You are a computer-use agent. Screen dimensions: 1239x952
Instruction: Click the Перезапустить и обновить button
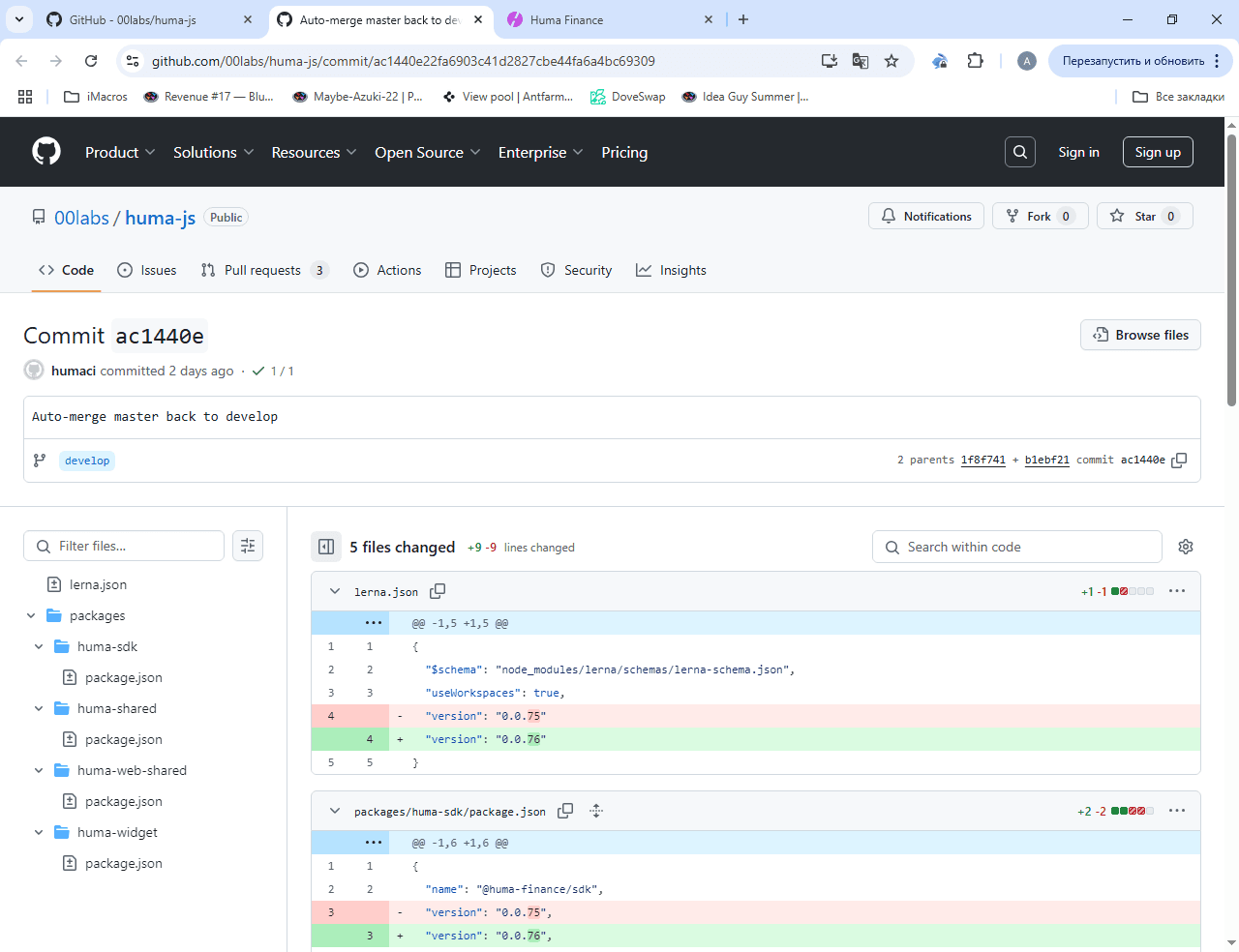click(1133, 61)
